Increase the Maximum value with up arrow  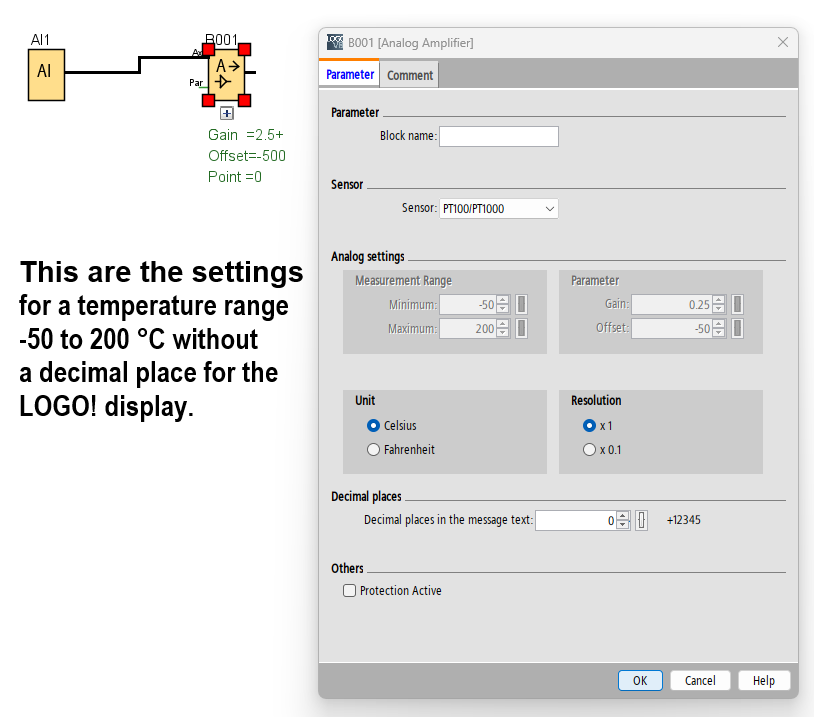(x=503, y=323)
